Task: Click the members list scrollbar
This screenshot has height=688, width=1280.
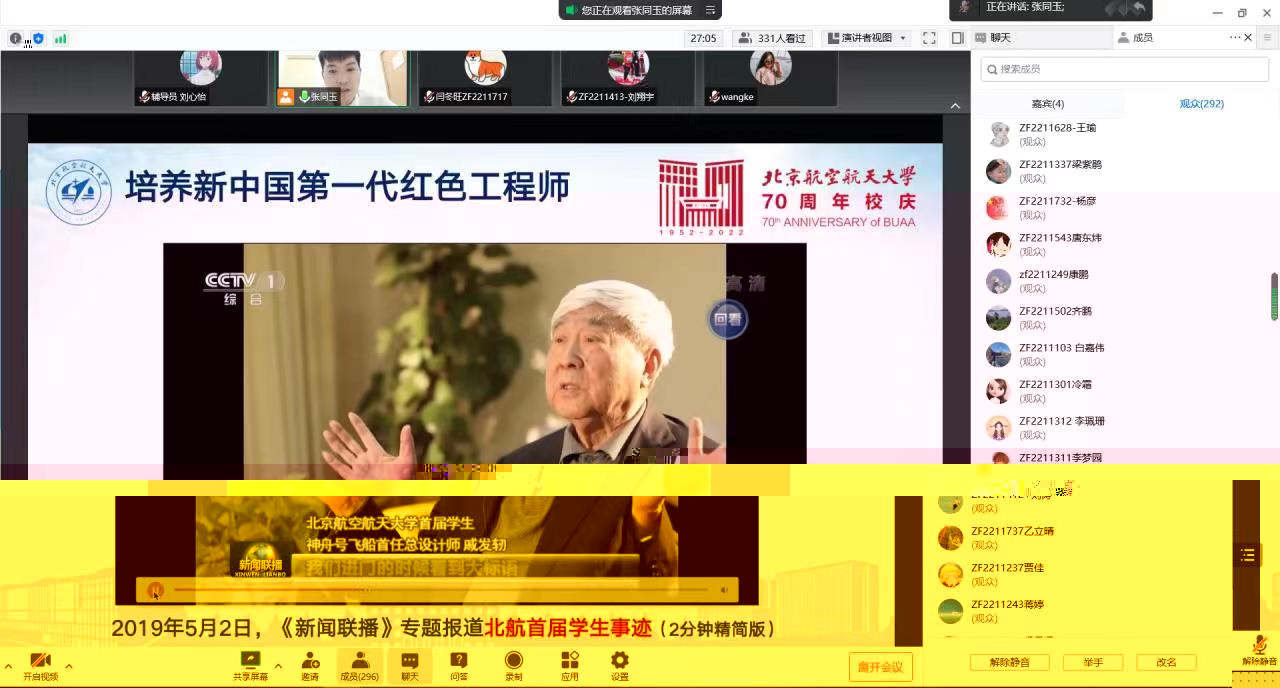Action: click(1274, 296)
